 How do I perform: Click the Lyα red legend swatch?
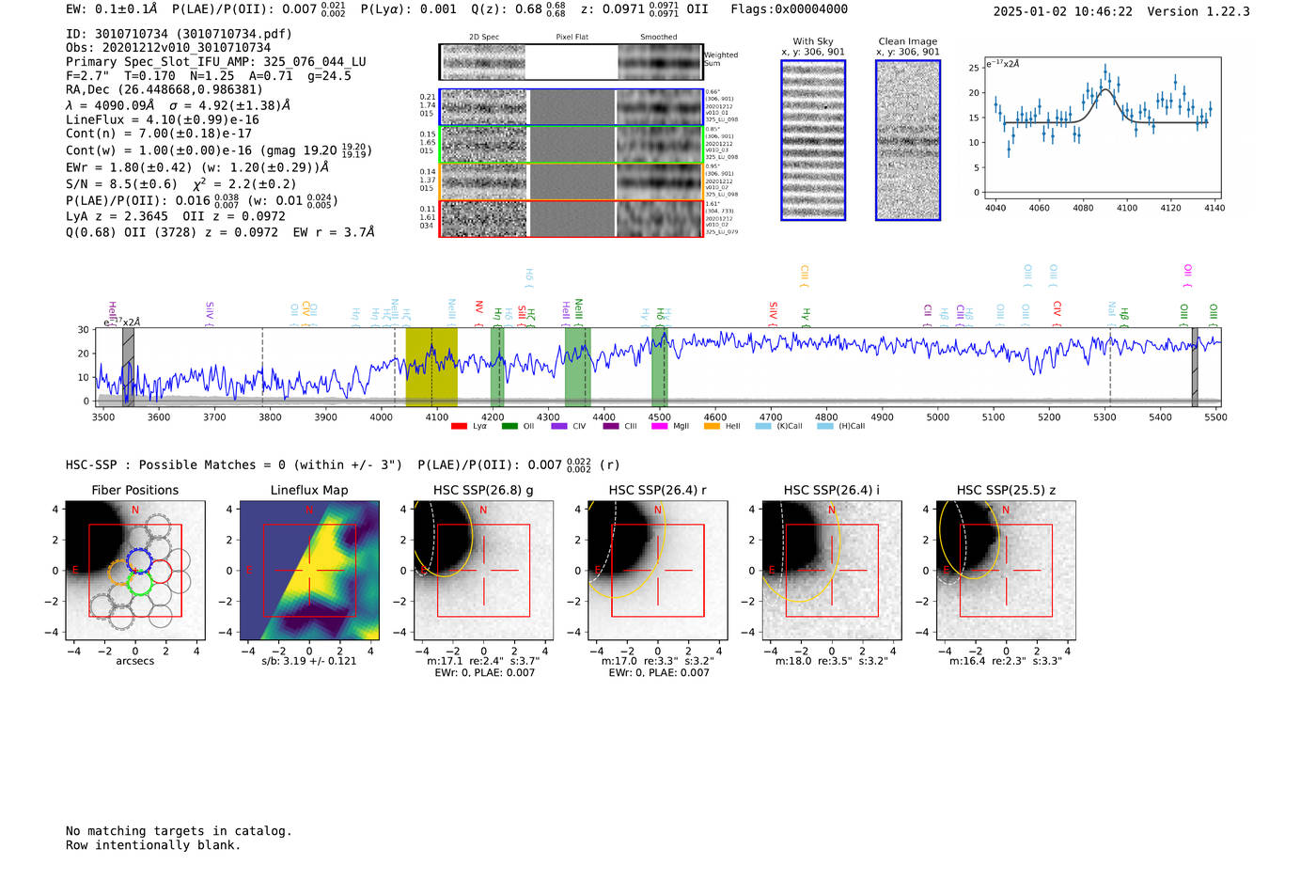pos(459,426)
